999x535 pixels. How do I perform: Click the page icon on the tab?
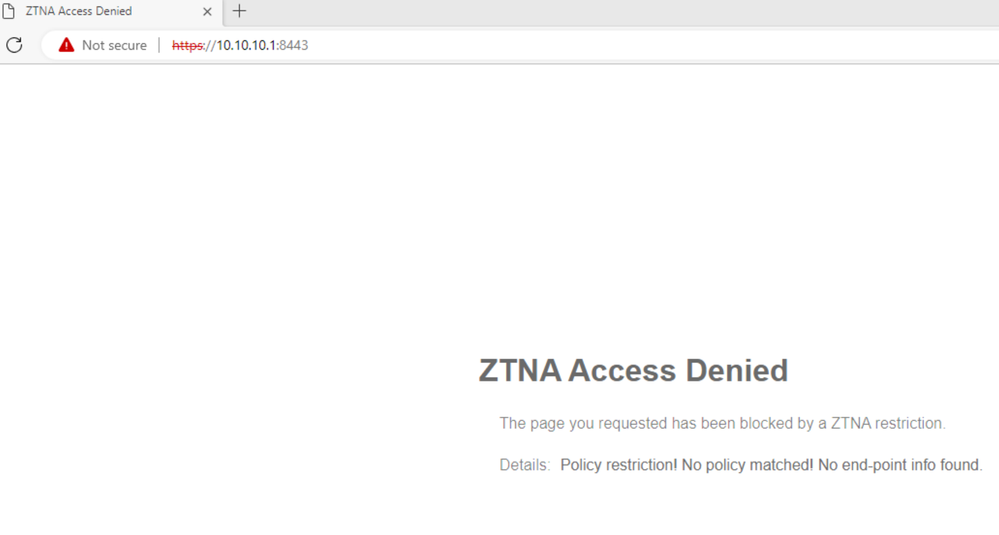[x=8, y=12]
